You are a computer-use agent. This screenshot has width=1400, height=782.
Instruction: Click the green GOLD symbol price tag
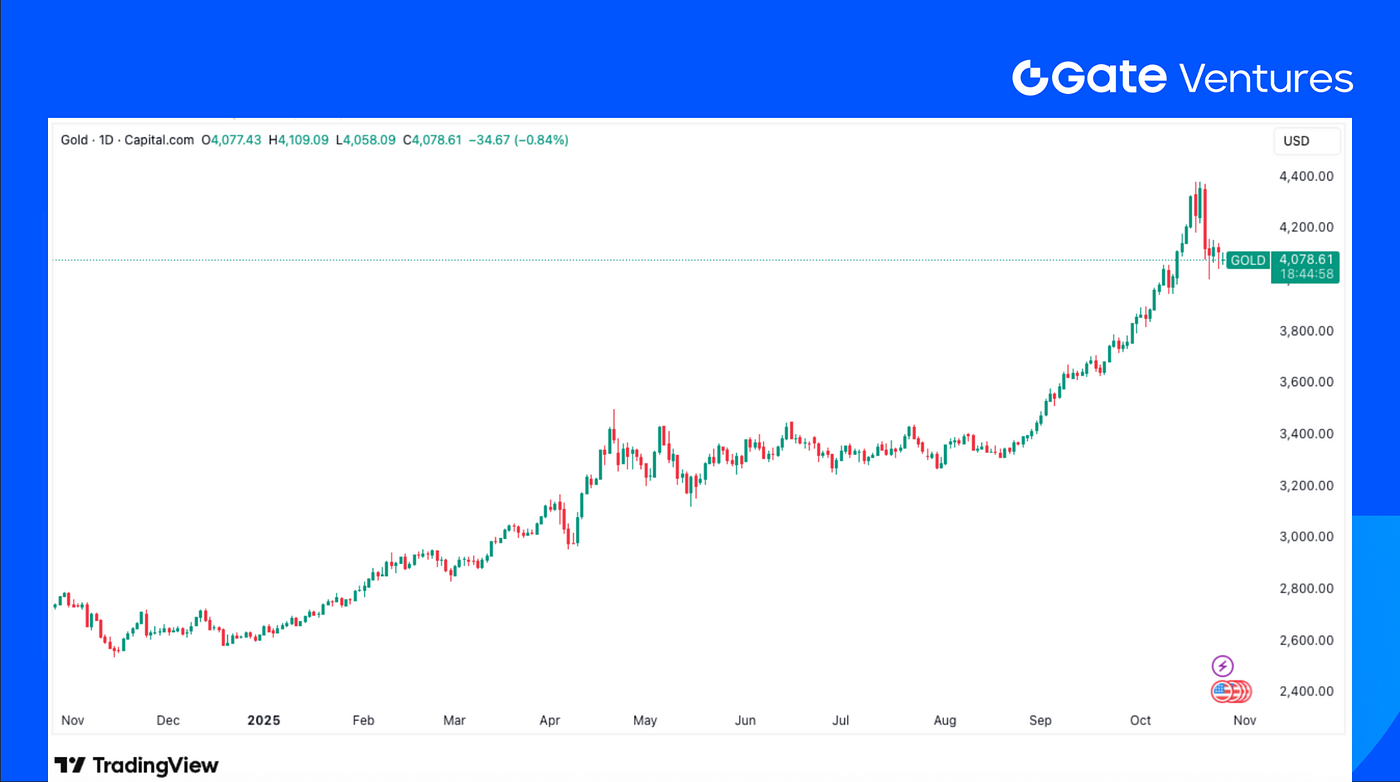pos(1247,260)
